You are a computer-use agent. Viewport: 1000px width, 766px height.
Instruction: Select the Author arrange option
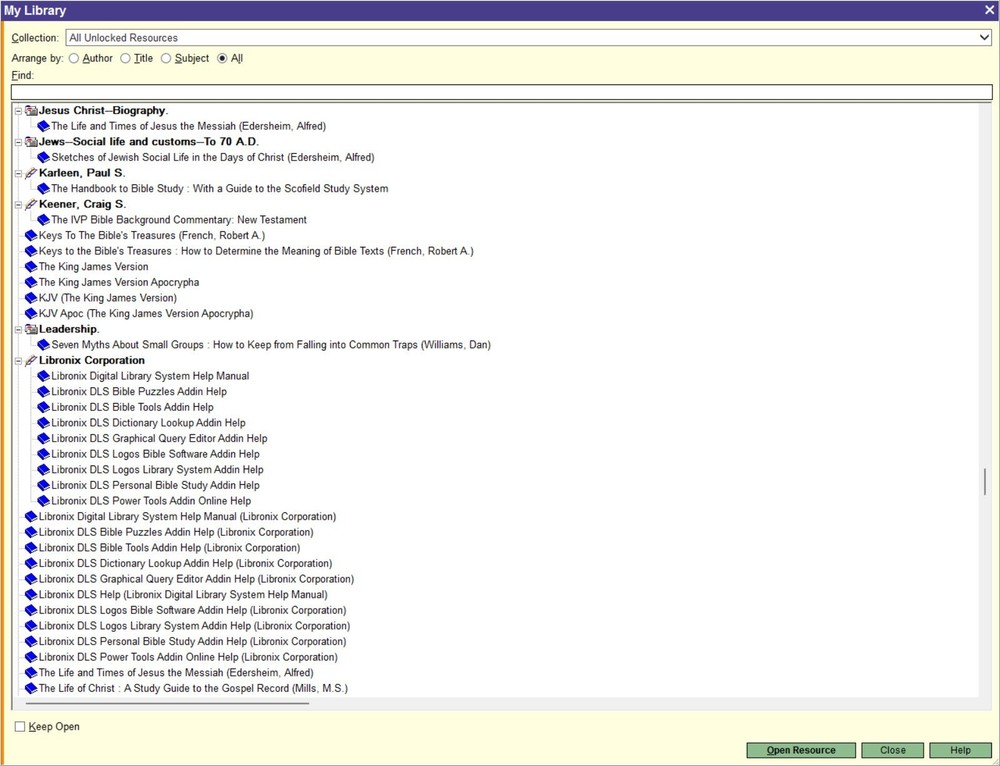pos(74,58)
